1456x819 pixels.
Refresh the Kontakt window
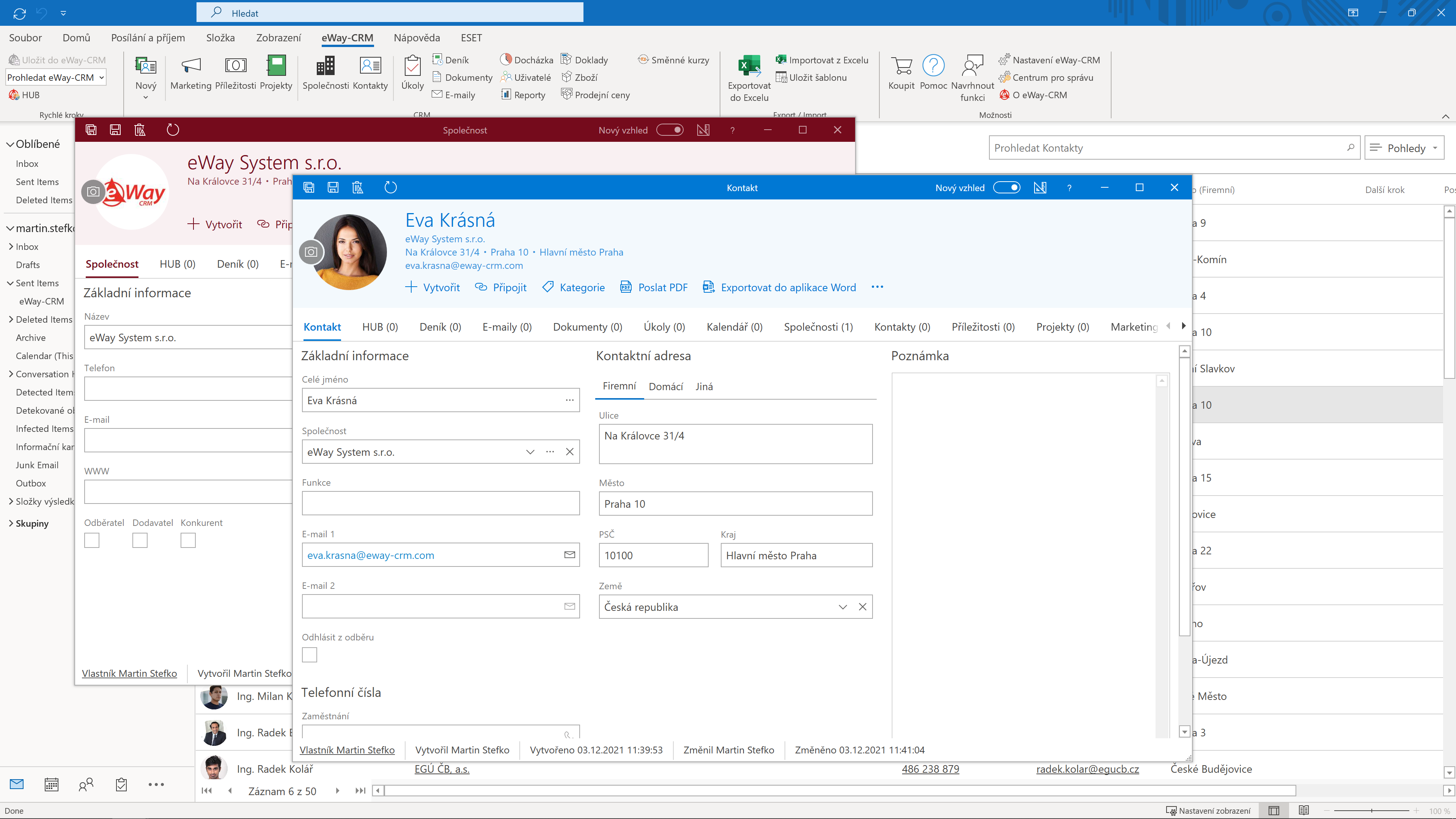(391, 188)
